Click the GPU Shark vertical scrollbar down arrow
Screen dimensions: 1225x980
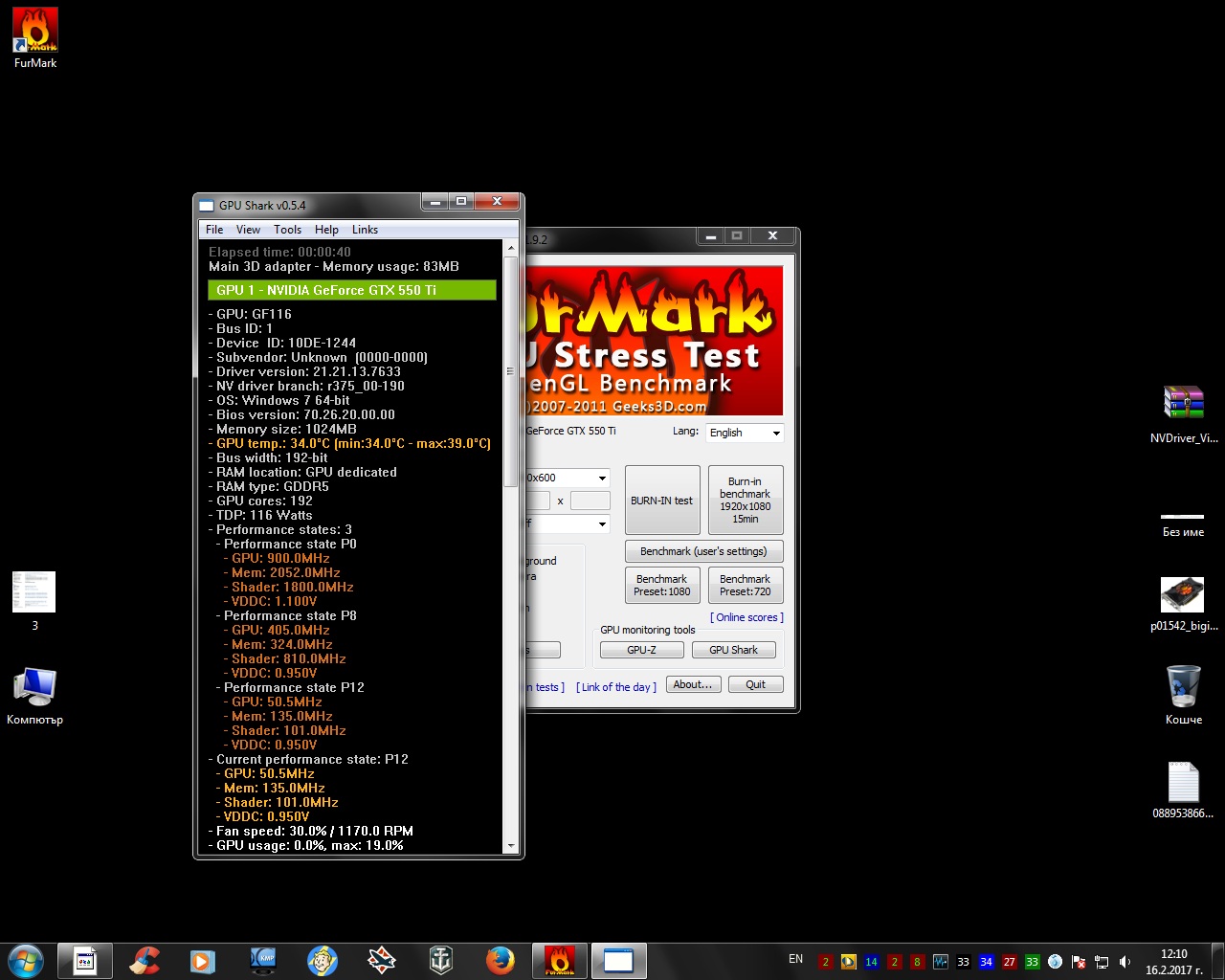click(510, 846)
